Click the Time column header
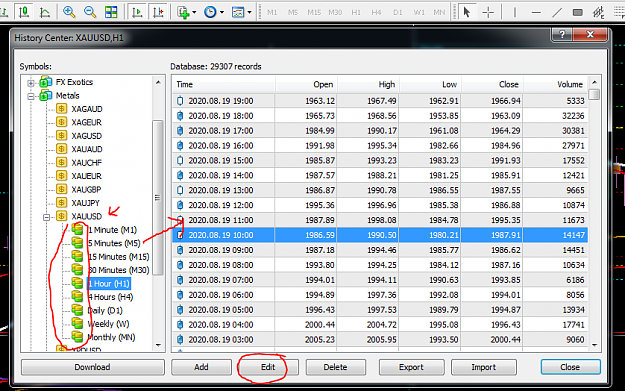Image resolution: width=625 pixels, height=391 pixels. coord(224,84)
